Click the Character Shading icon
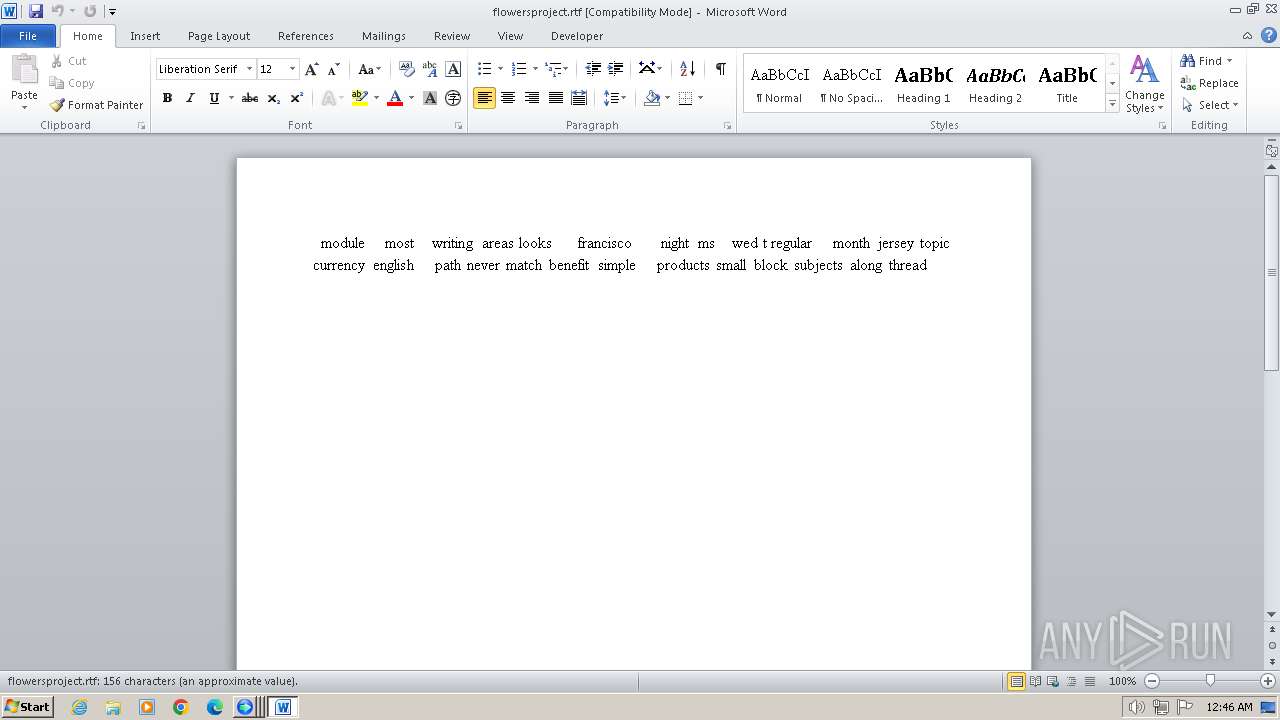The height and width of the screenshot is (720, 1280). pos(430,98)
